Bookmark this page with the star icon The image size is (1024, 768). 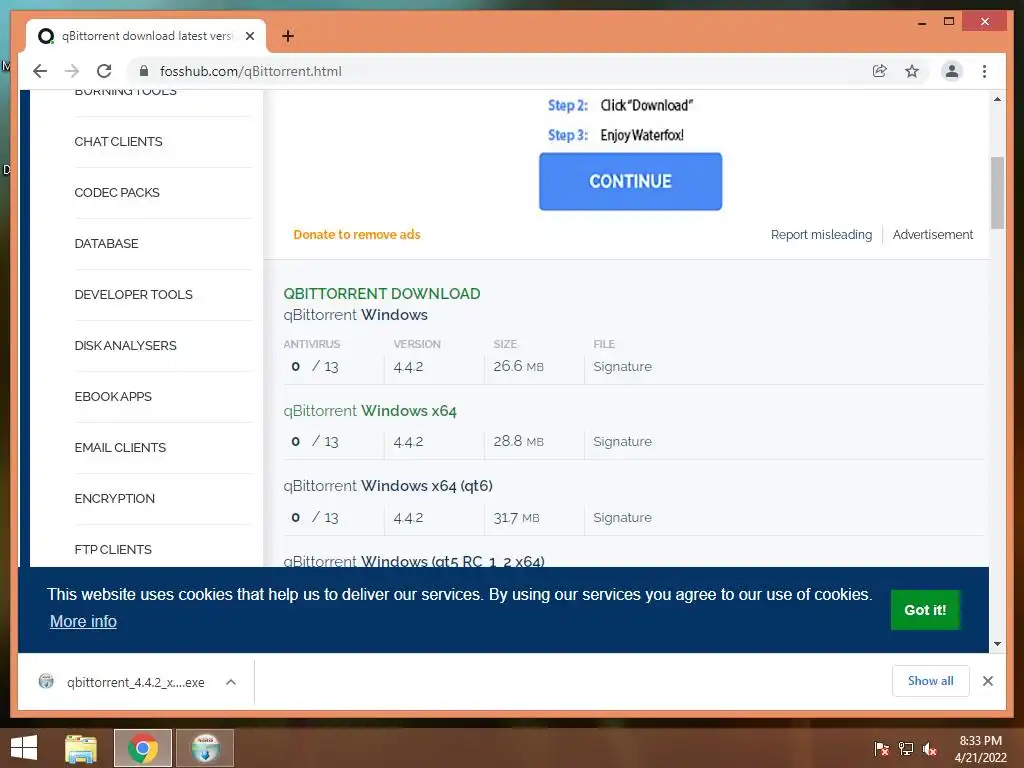point(912,71)
